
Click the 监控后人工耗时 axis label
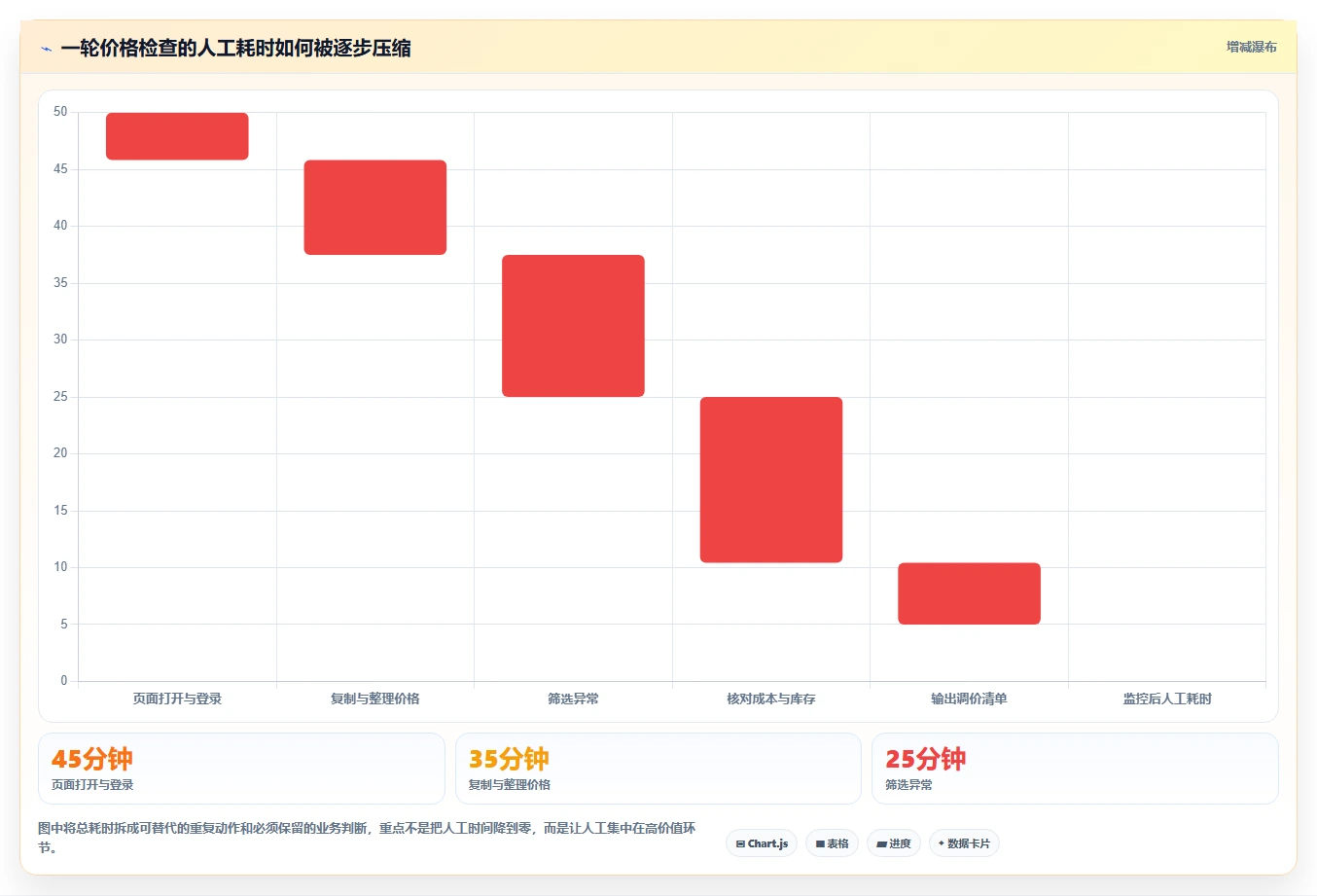pyautogui.click(x=1167, y=699)
